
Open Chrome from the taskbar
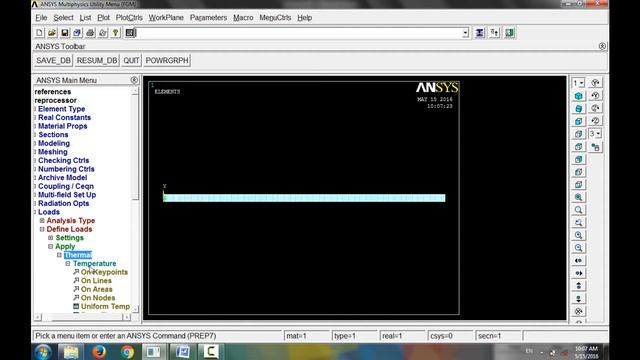point(127,351)
